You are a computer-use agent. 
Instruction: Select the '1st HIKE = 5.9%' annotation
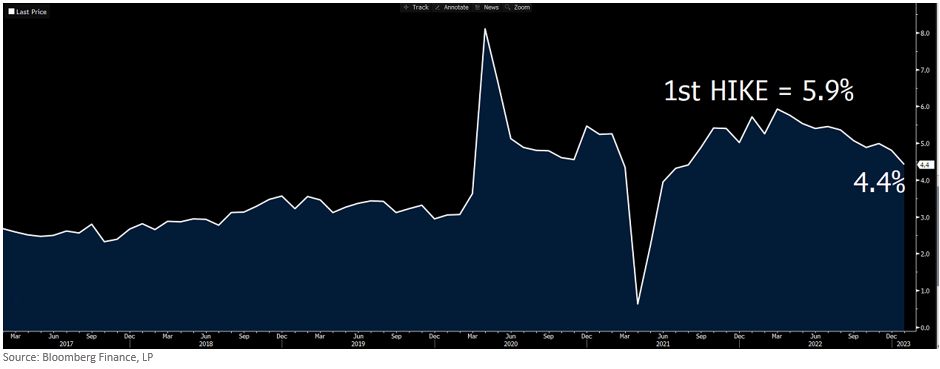pyautogui.click(x=758, y=91)
